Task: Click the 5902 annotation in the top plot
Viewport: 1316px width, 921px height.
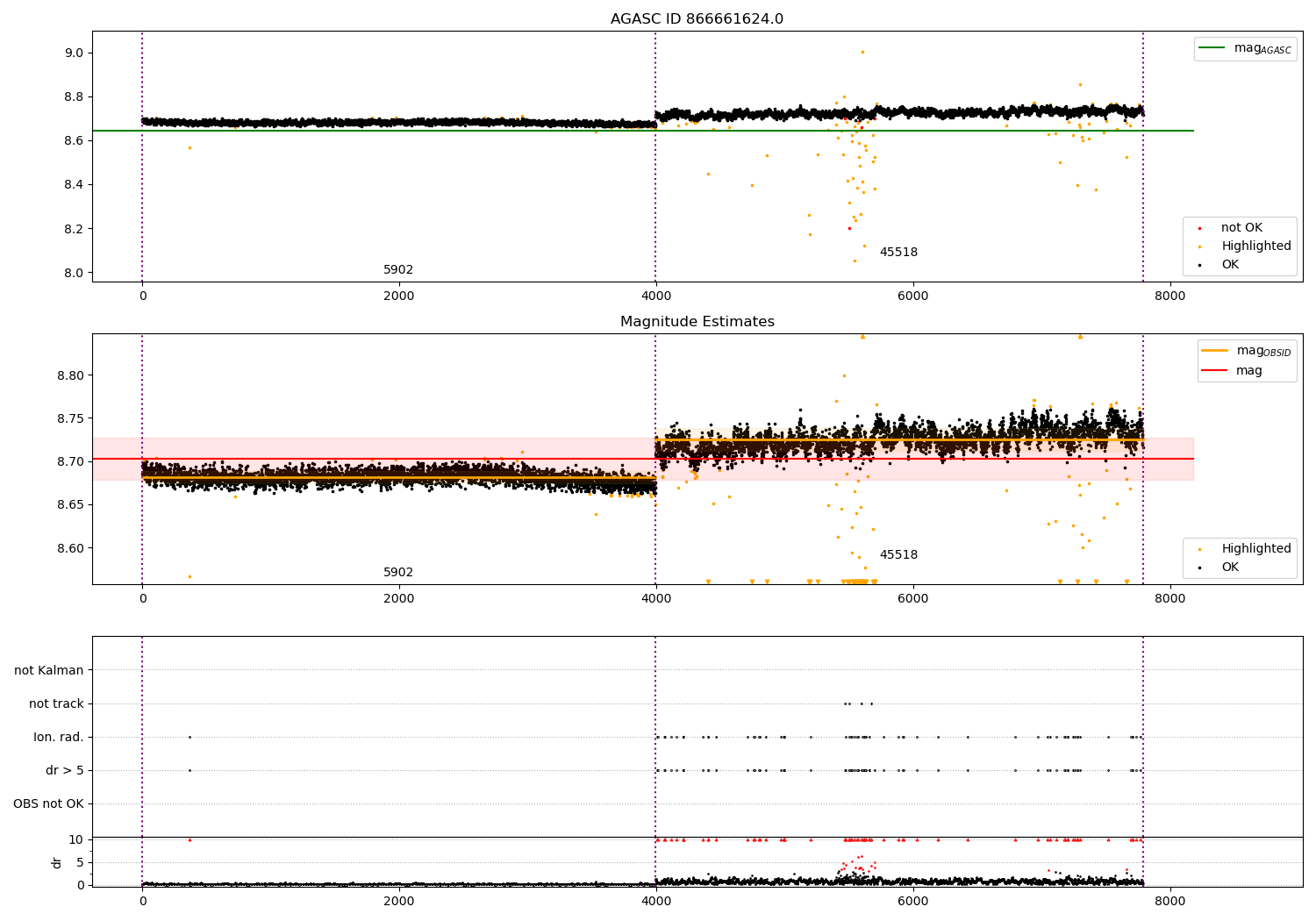Action: (398, 270)
